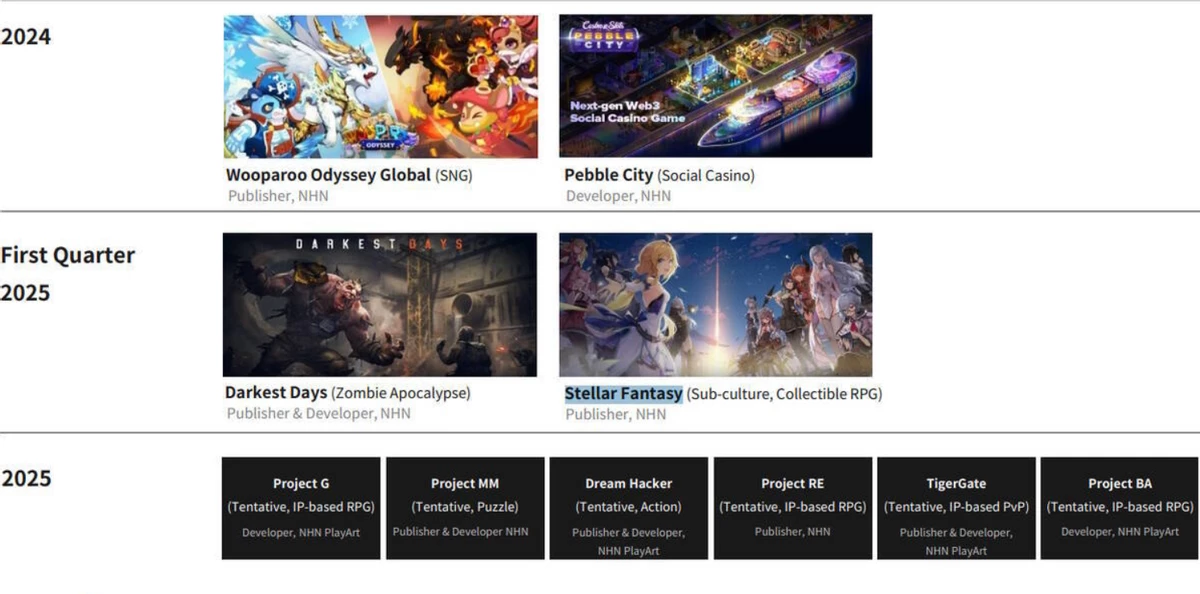Click the Pebble City logo in the banner

603,38
